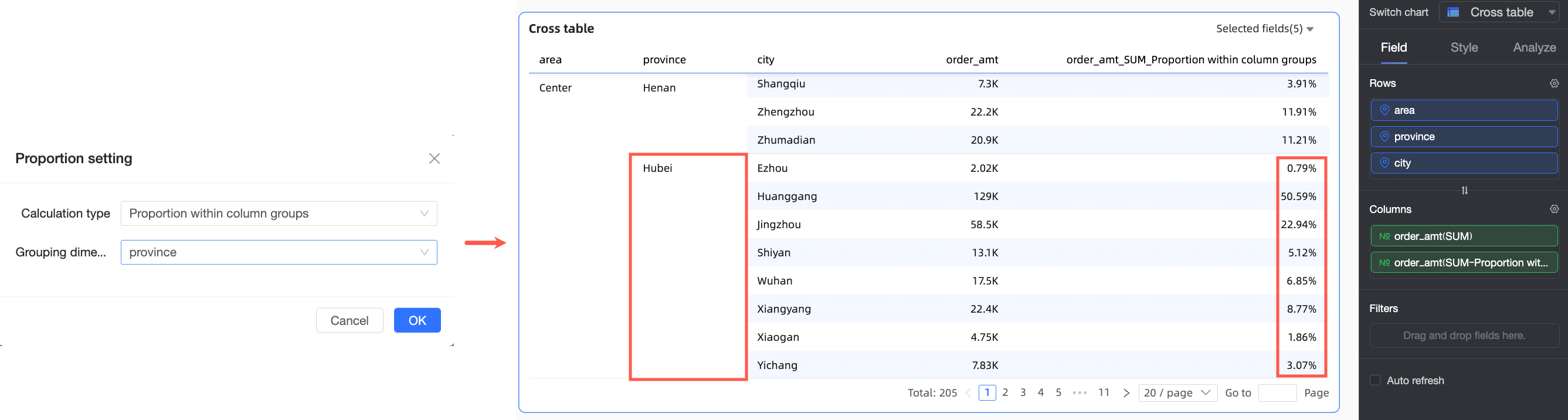Open the Calculation type dropdown

pos(279,214)
